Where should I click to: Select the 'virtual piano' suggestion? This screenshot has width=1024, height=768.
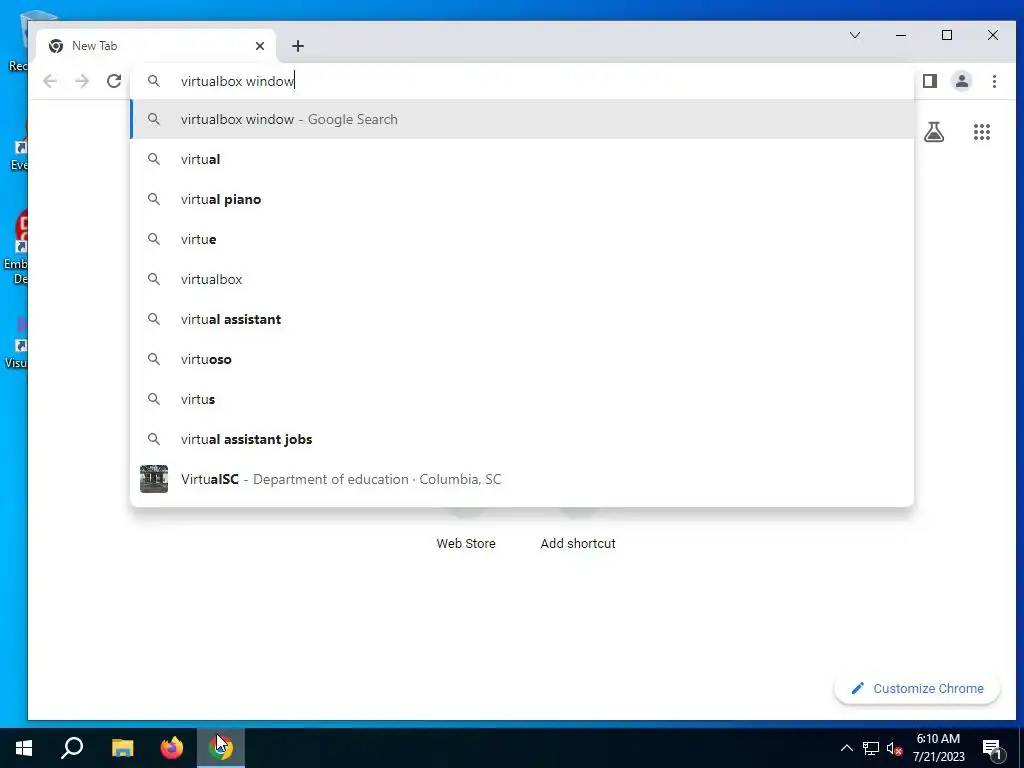coord(522,199)
